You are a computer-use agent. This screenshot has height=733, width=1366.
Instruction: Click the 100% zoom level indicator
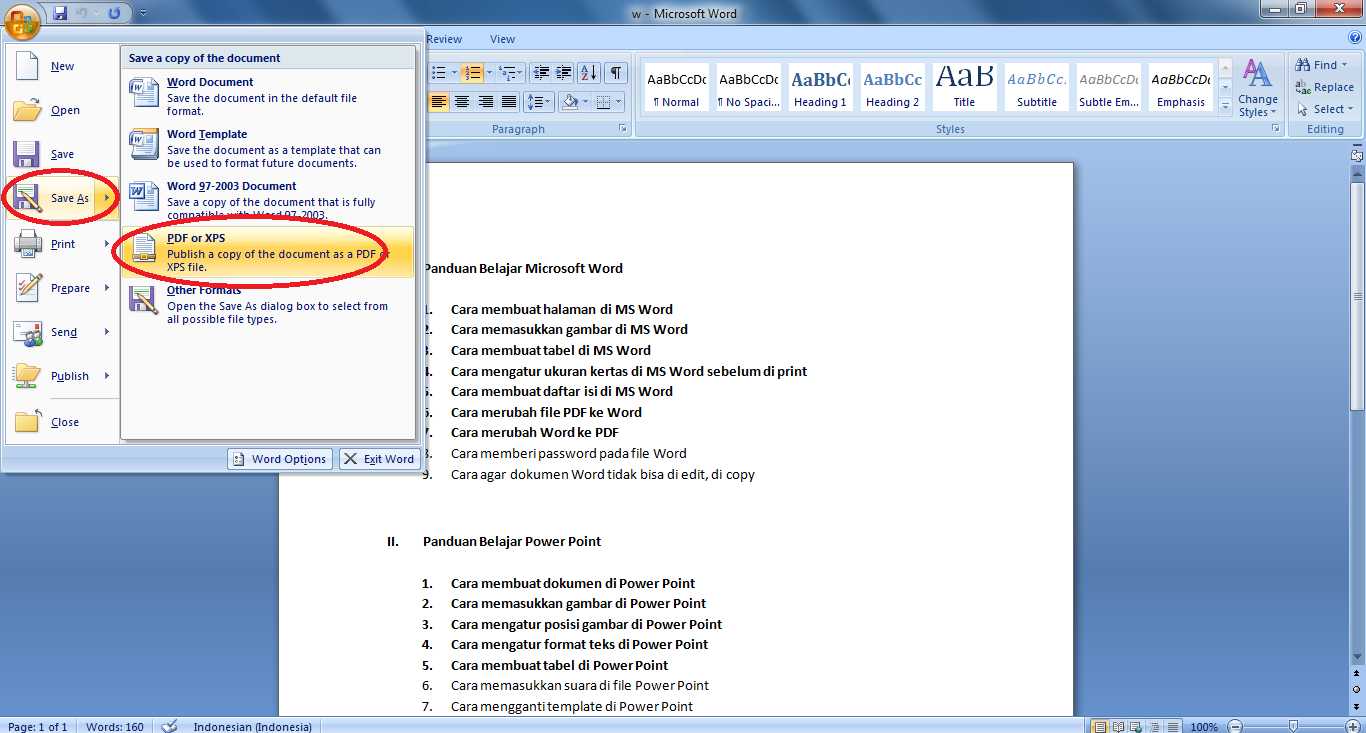tap(1204, 727)
